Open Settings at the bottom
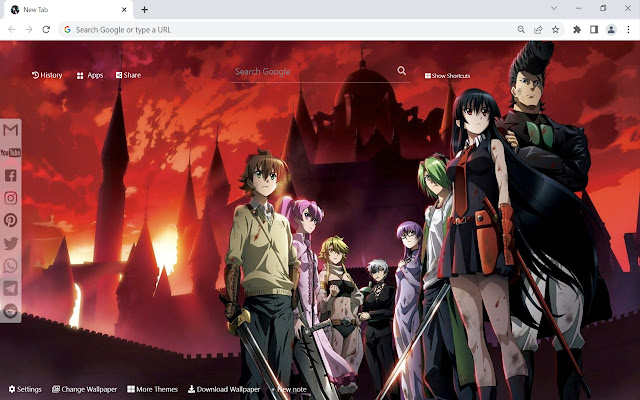Screen dimensions: 640x400 25,389
